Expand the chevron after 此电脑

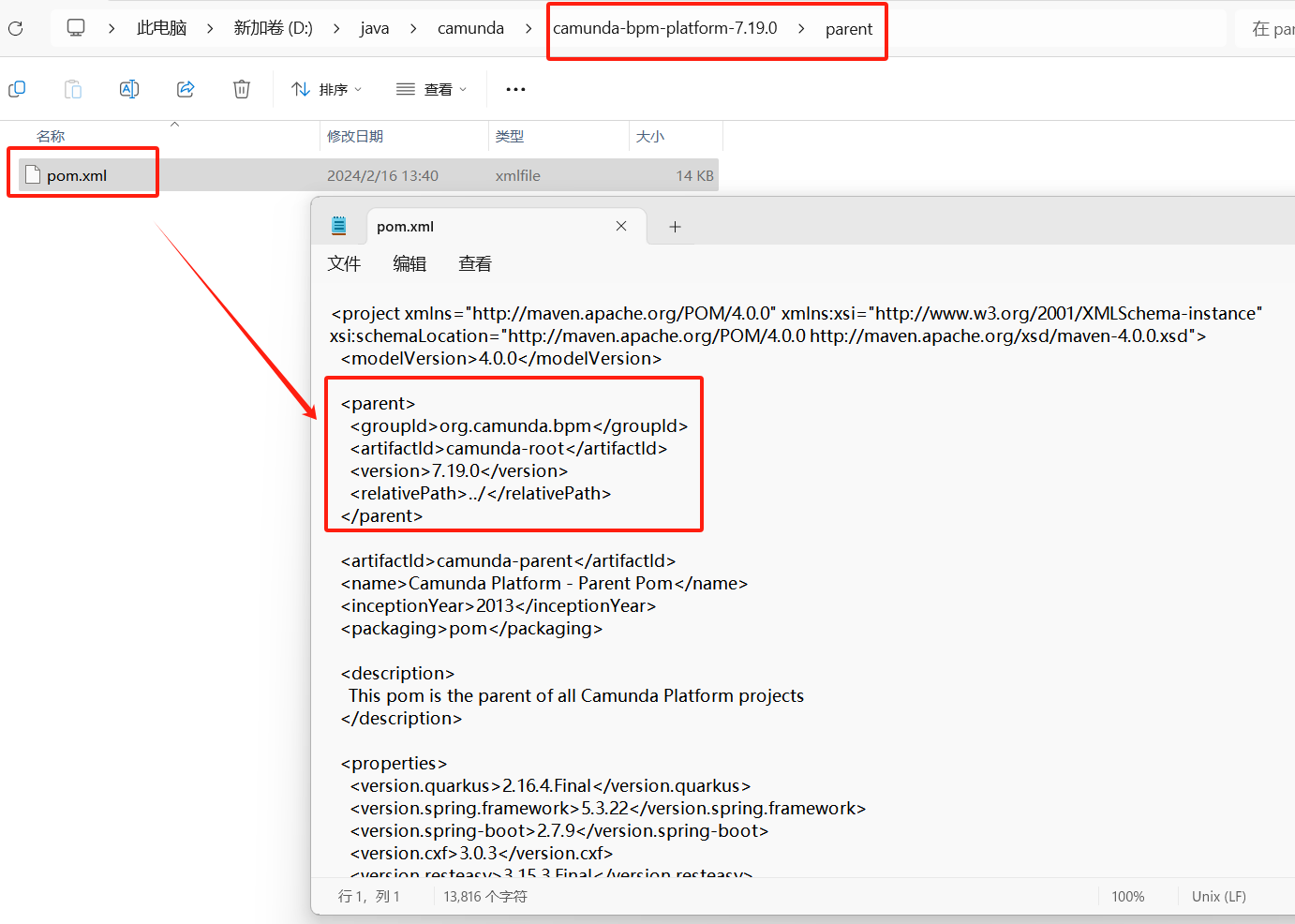coord(210,28)
